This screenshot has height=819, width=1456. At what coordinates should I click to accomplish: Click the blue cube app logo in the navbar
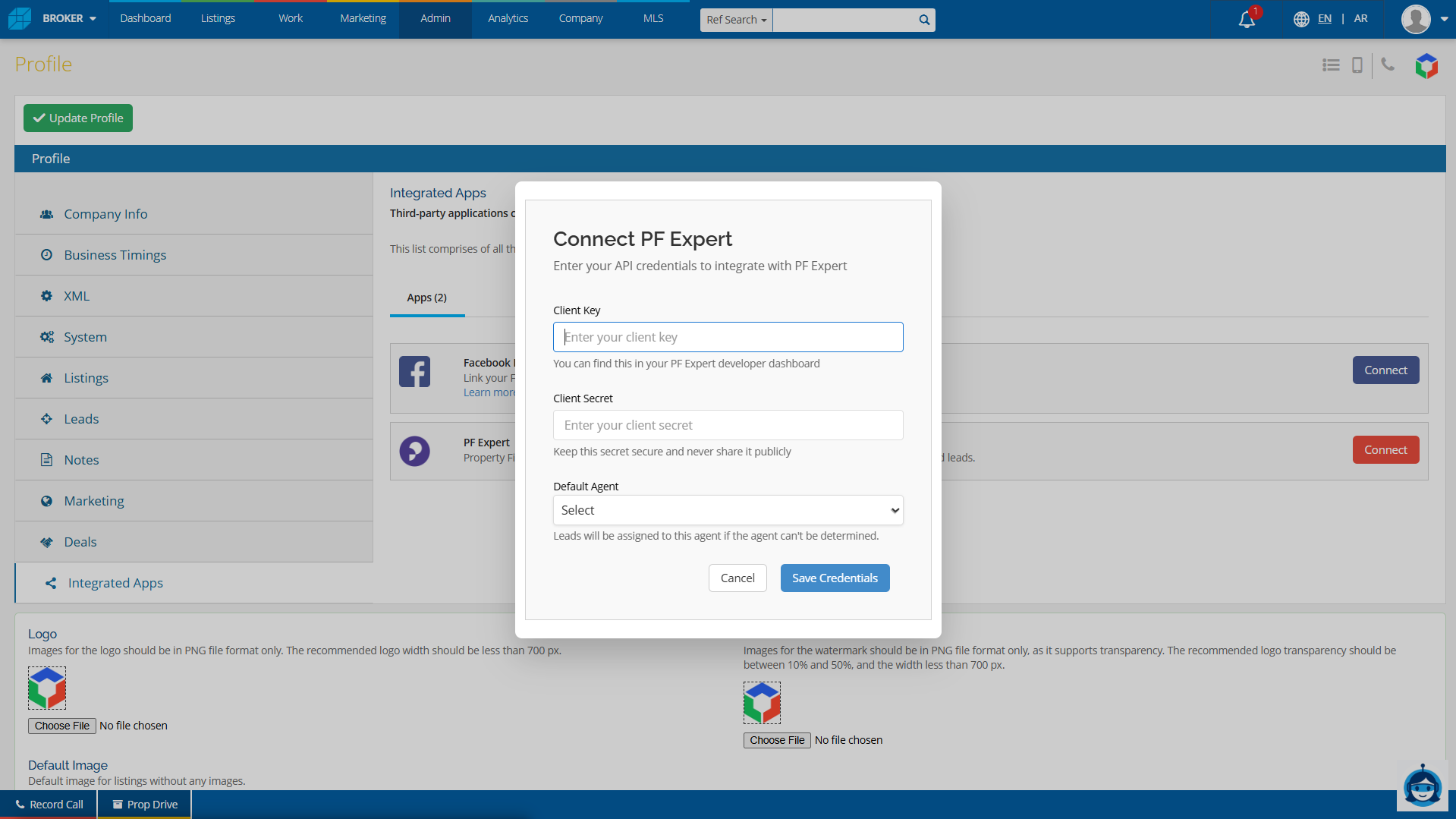tap(20, 18)
